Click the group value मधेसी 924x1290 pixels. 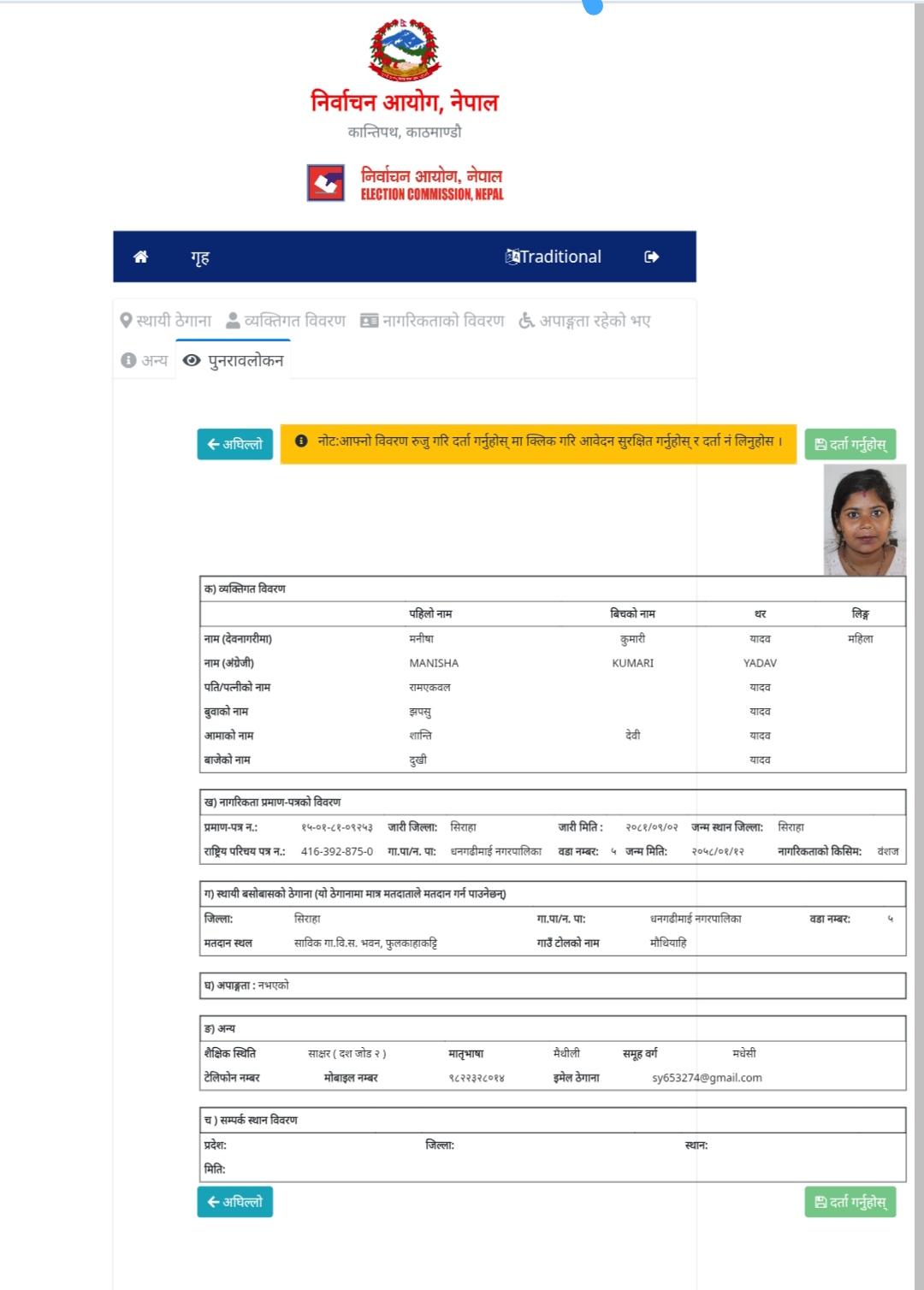coord(744,1053)
